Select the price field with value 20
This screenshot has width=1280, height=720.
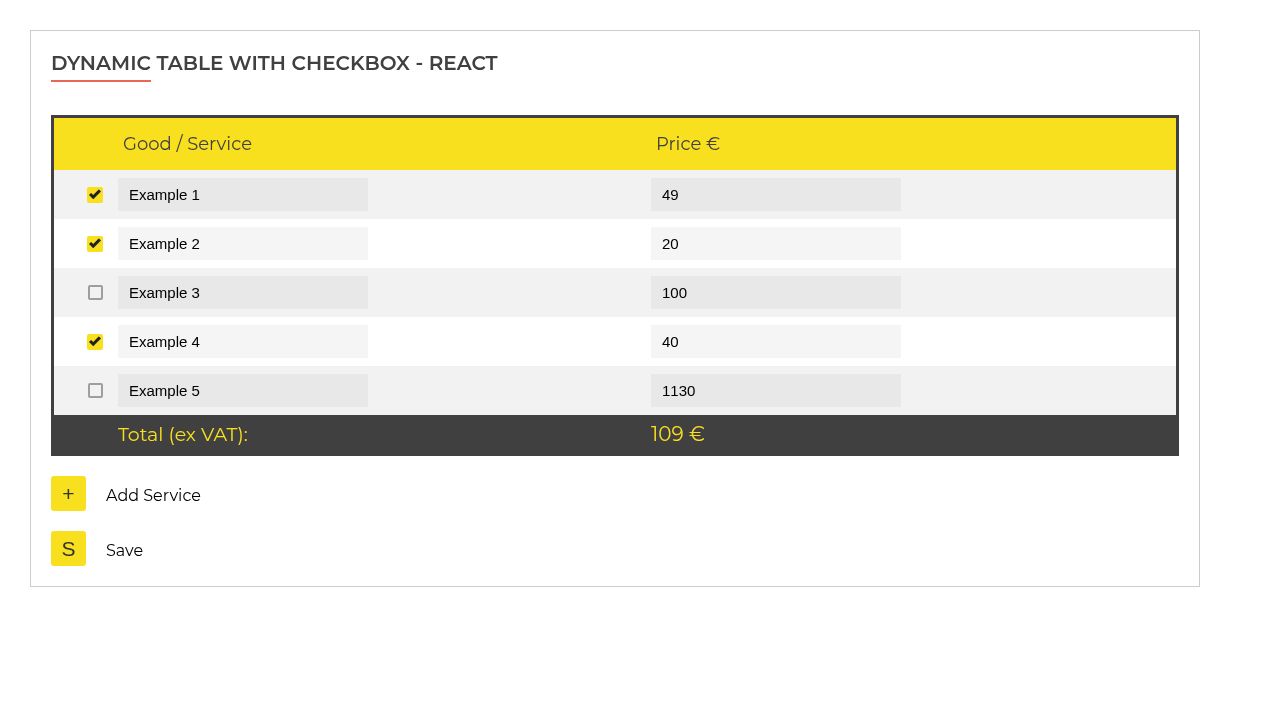[776, 243]
